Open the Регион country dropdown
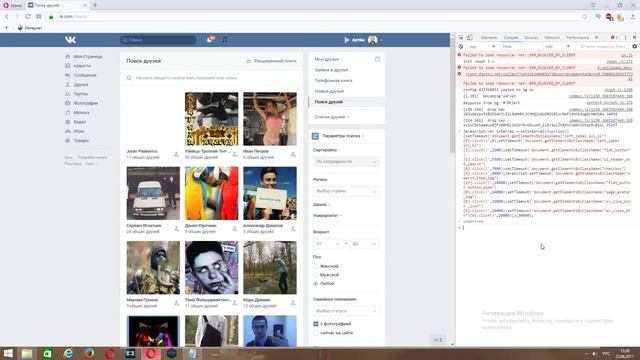Viewport: 640px width, 360px height. [346, 191]
